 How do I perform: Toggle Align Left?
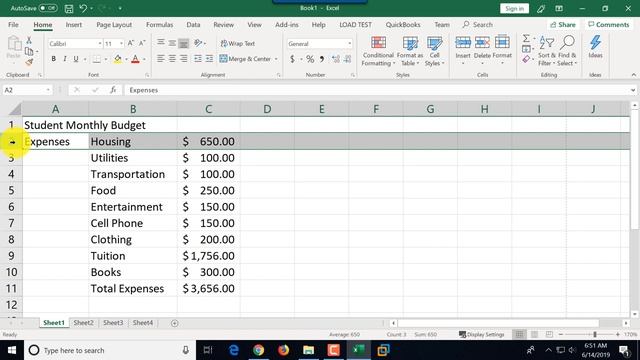161,59
